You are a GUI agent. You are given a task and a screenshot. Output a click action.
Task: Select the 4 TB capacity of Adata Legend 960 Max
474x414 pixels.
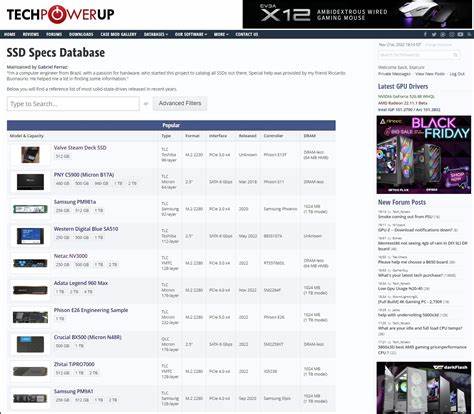[88, 292]
